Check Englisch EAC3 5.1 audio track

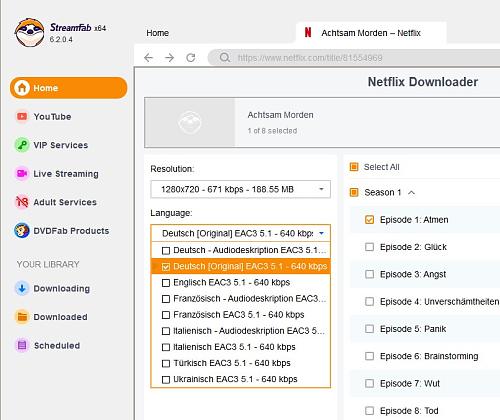click(166, 283)
